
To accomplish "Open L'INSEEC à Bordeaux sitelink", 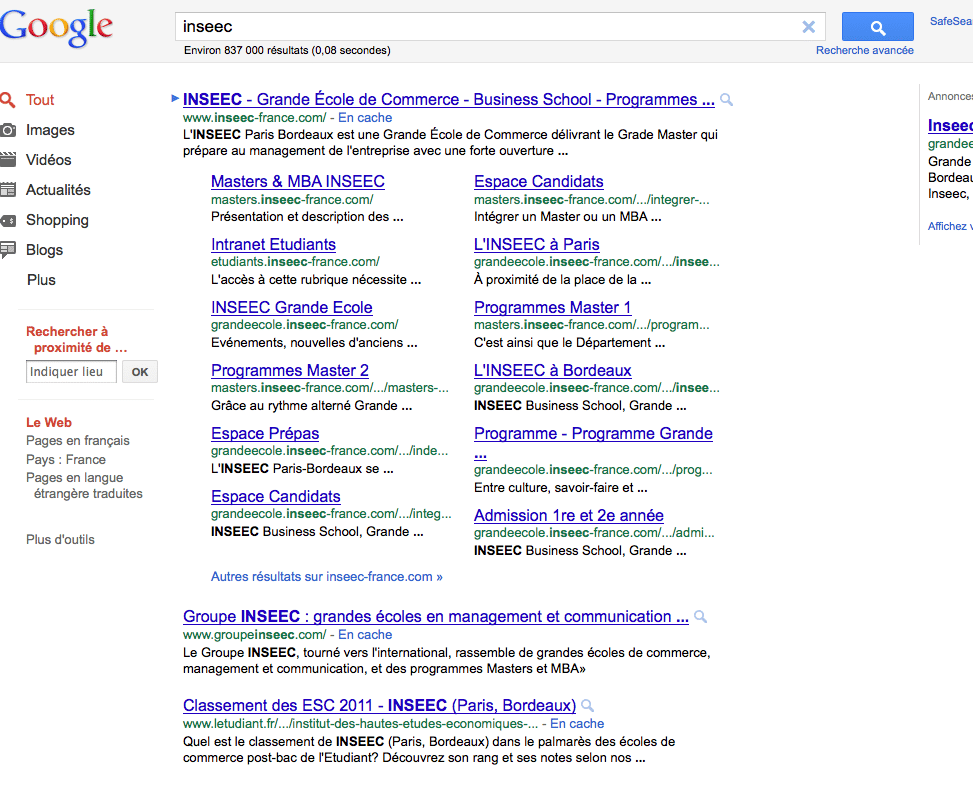I will pyautogui.click(x=553, y=371).
